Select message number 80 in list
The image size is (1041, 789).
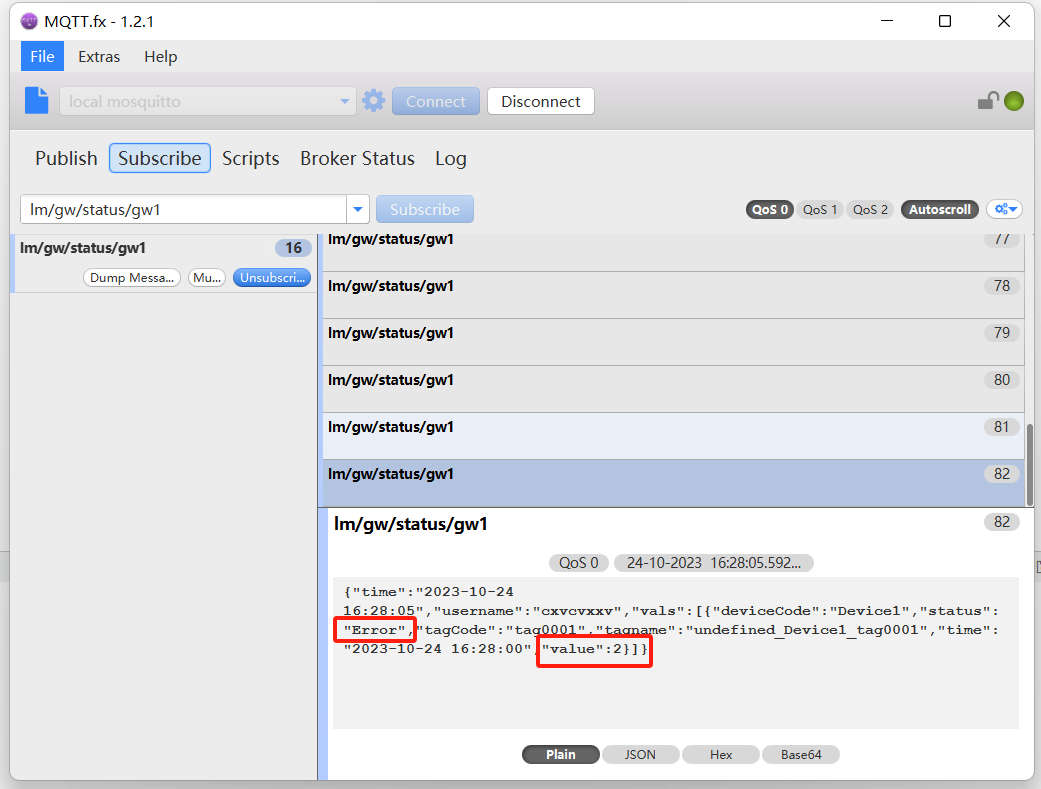673,389
